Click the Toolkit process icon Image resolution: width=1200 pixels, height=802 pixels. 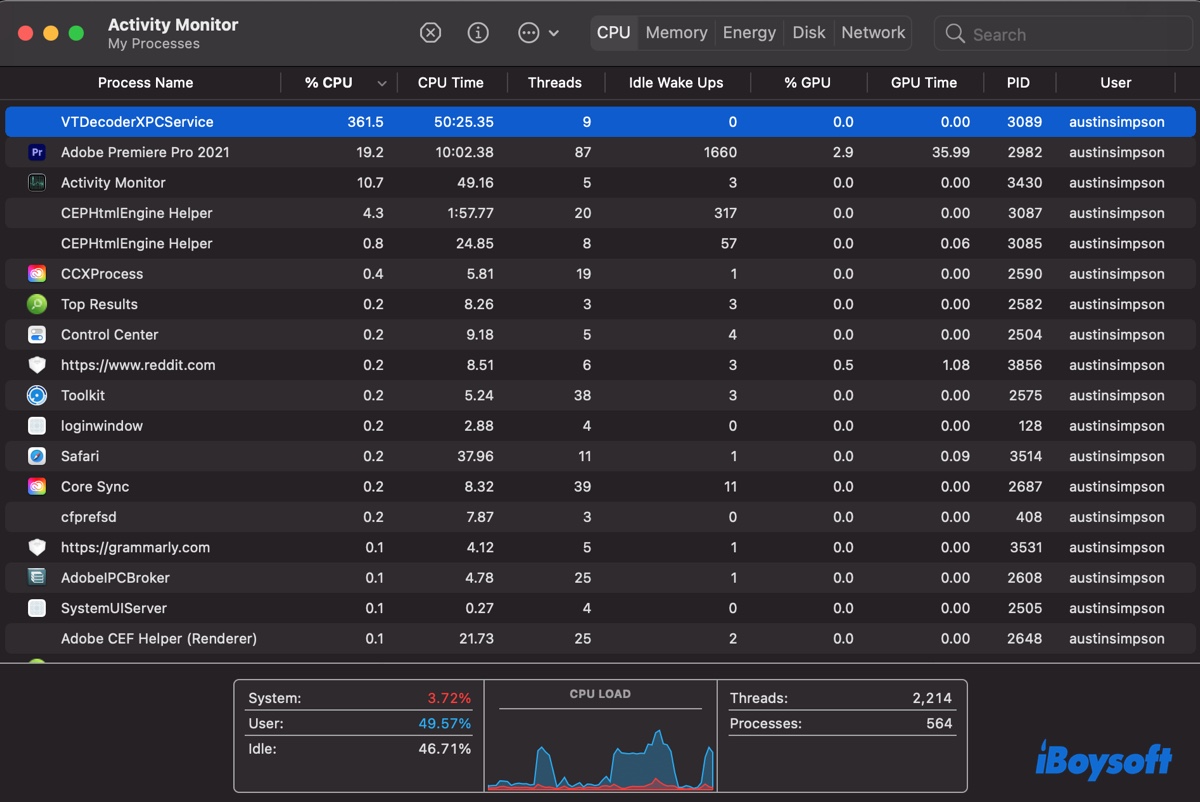pos(37,396)
